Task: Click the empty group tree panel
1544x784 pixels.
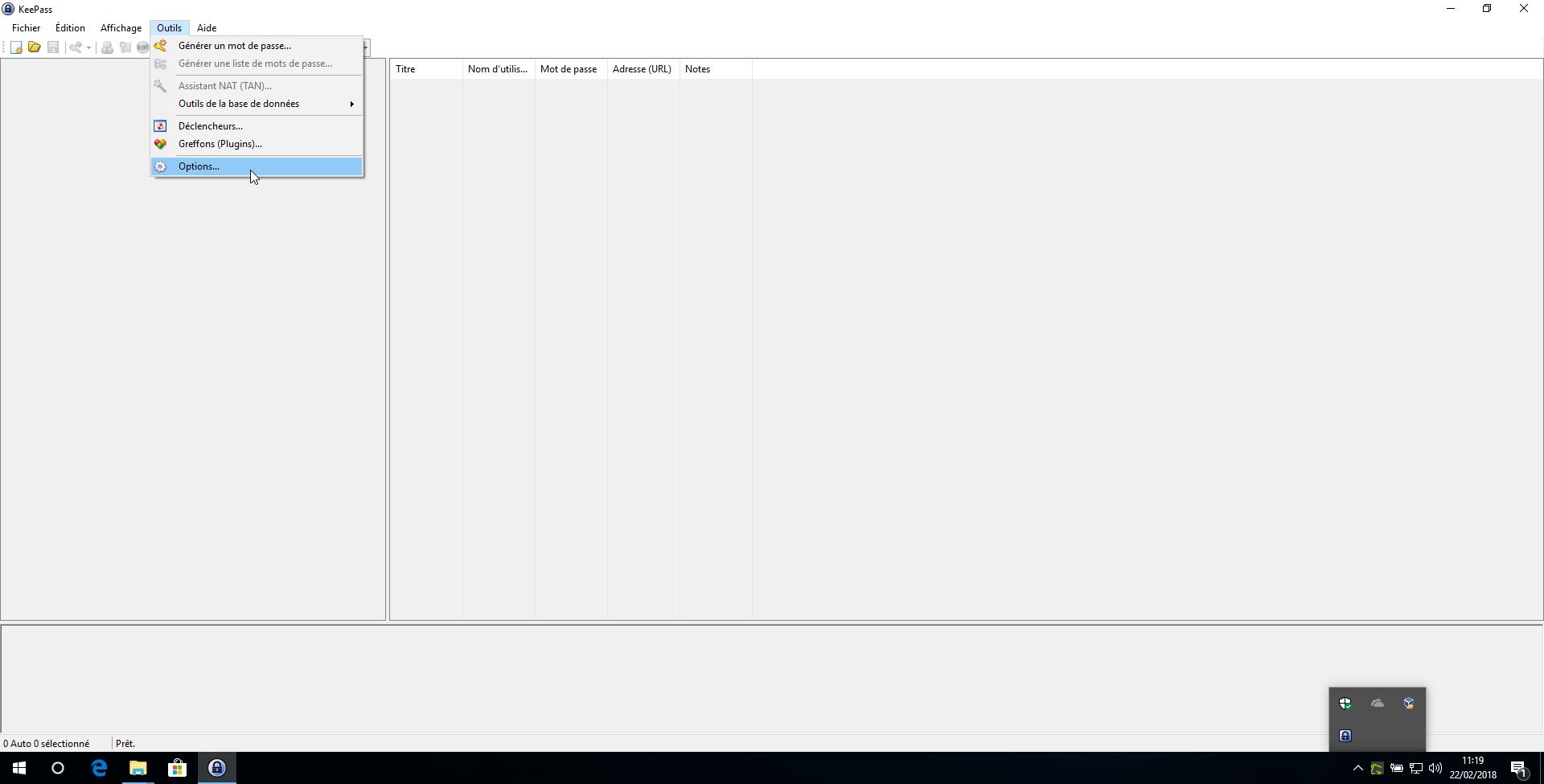Action: coord(193,339)
